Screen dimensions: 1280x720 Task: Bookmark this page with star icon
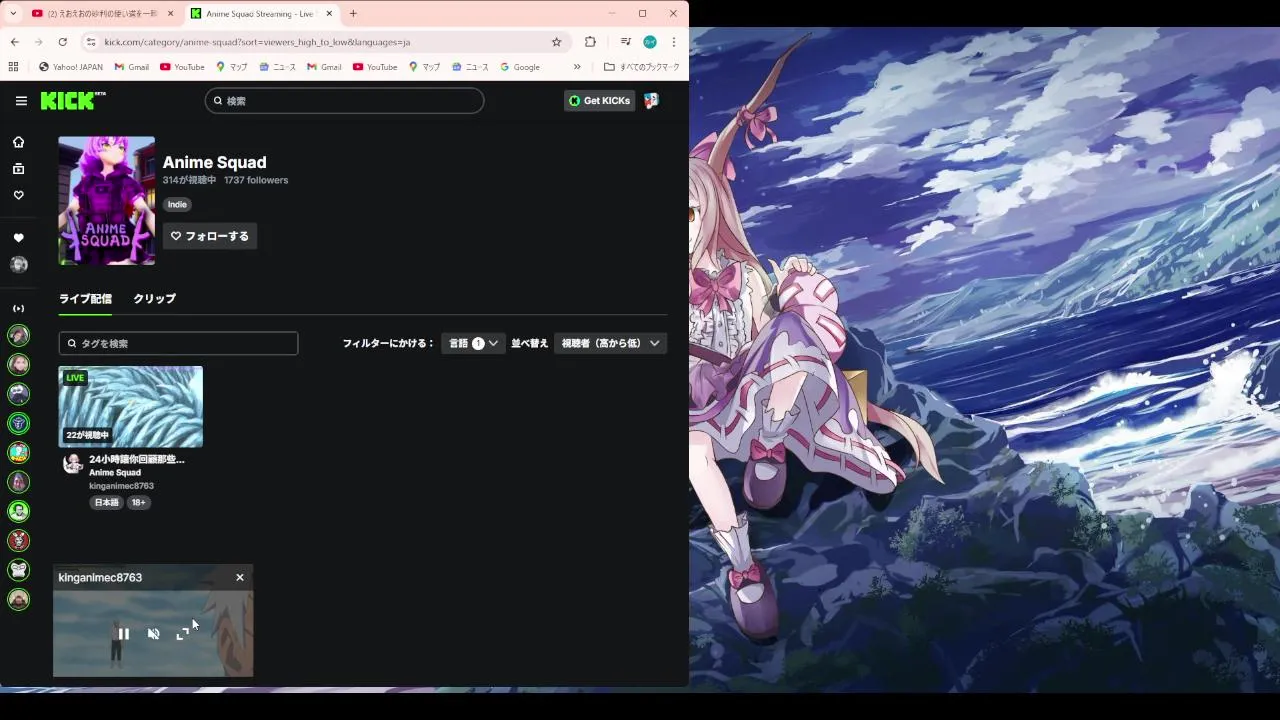click(x=557, y=42)
